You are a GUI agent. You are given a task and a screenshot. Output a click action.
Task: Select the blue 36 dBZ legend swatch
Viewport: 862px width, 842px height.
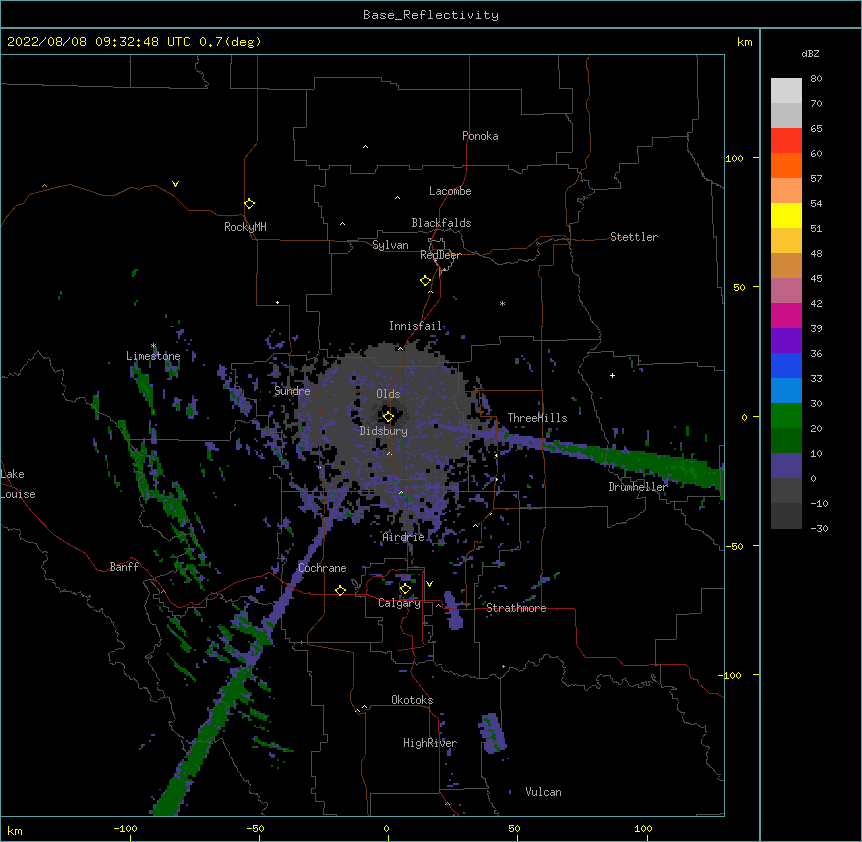pos(786,365)
